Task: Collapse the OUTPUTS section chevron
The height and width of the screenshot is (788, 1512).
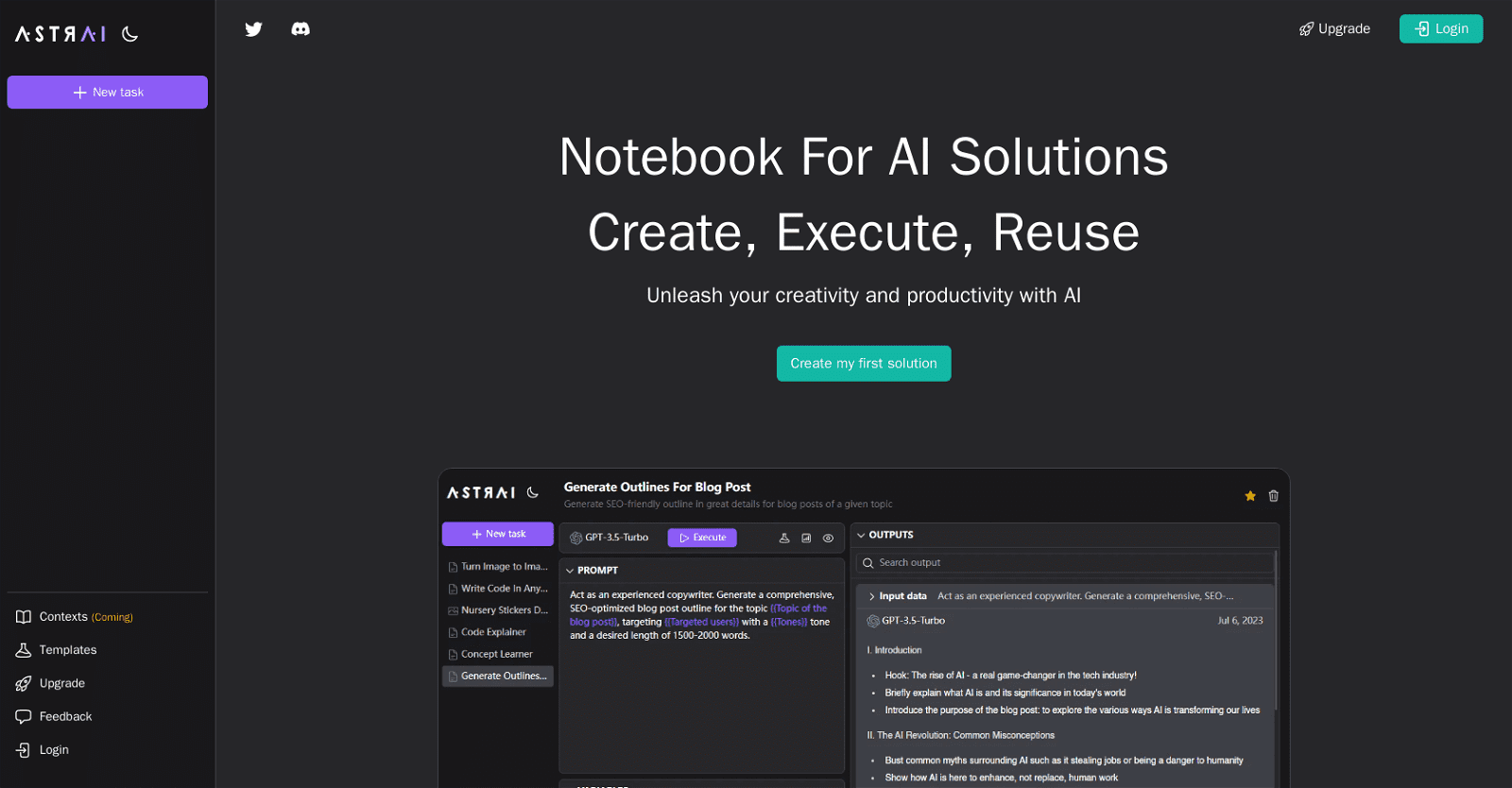Action: 861,535
